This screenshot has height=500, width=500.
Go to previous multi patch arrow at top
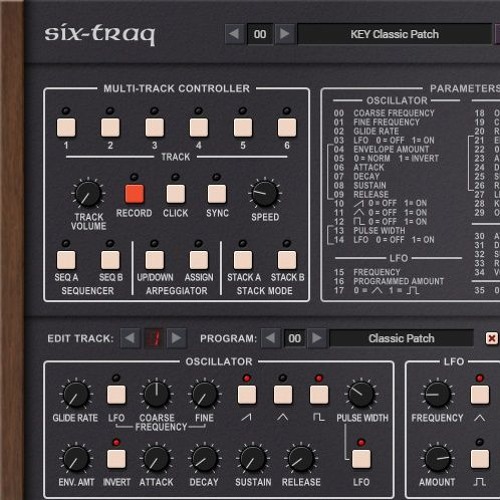click(x=234, y=34)
